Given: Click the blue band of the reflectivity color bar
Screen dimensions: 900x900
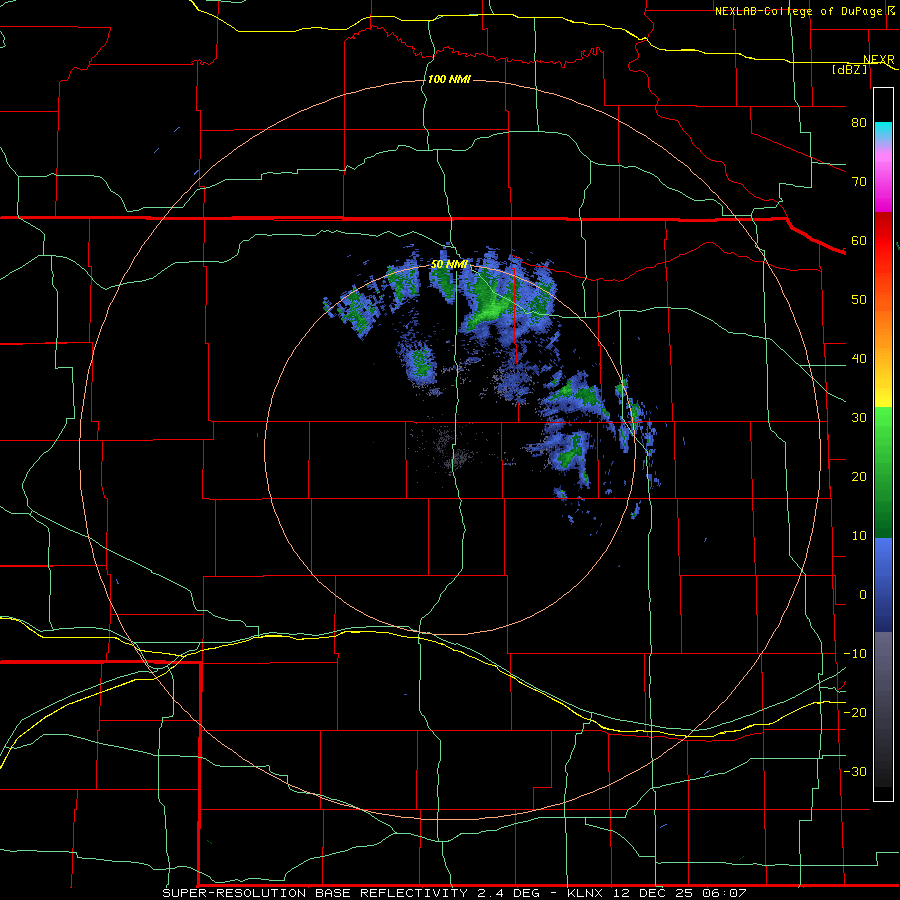Looking at the screenshot, I should tap(883, 584).
